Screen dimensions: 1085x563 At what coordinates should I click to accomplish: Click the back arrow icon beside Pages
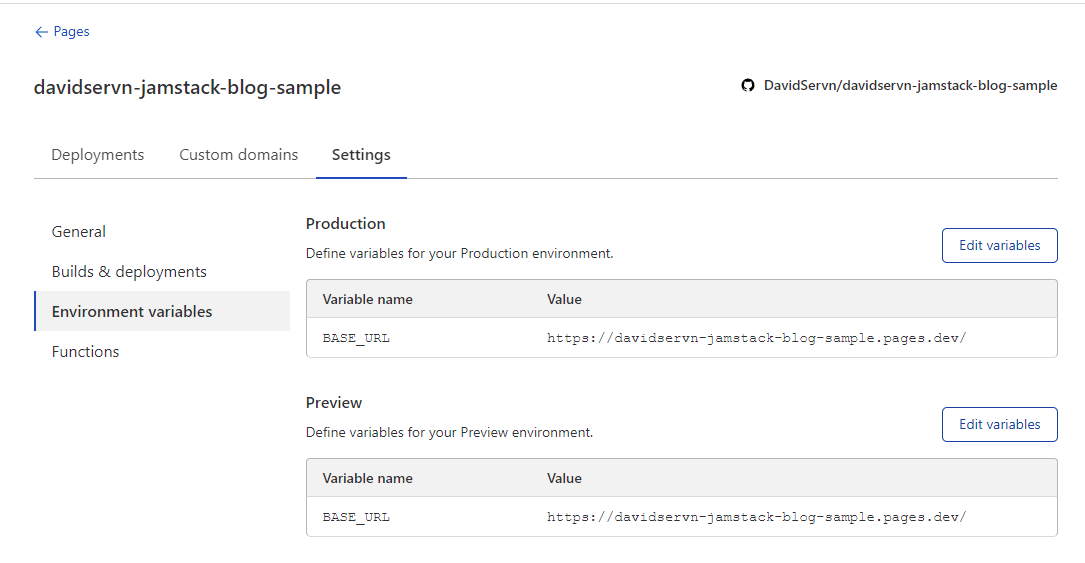pyautogui.click(x=41, y=32)
